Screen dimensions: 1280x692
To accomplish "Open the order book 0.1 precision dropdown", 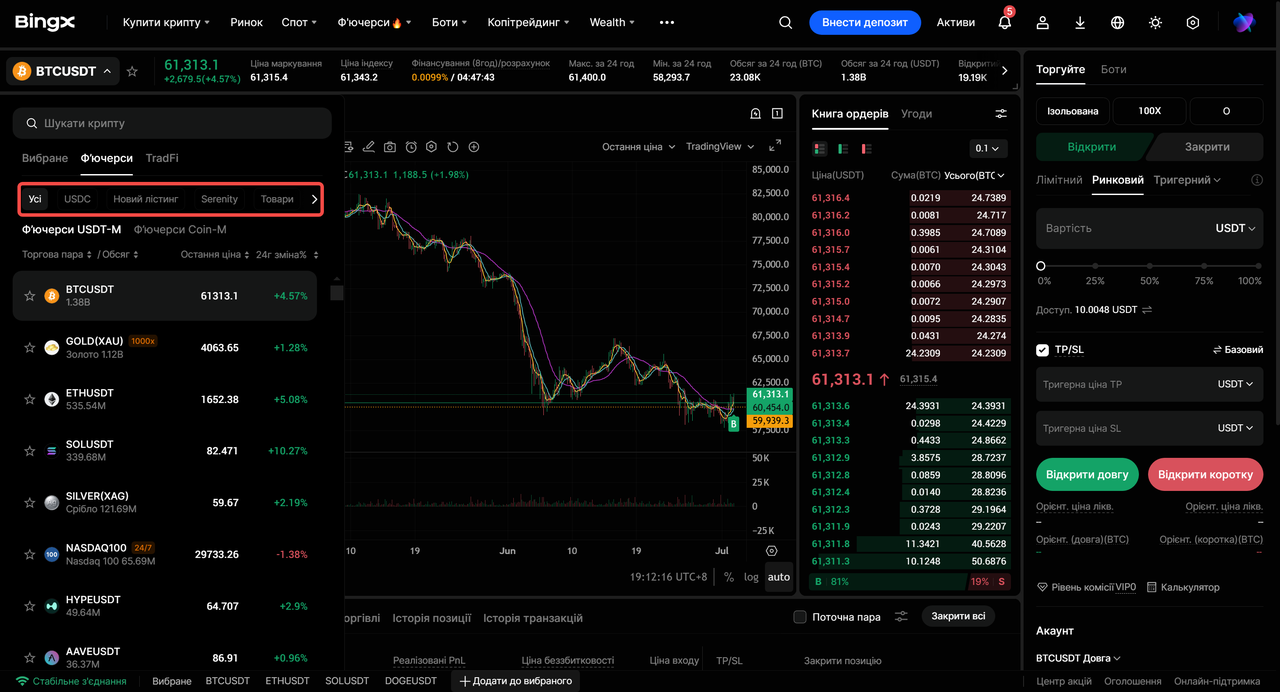I will pyautogui.click(x=988, y=148).
